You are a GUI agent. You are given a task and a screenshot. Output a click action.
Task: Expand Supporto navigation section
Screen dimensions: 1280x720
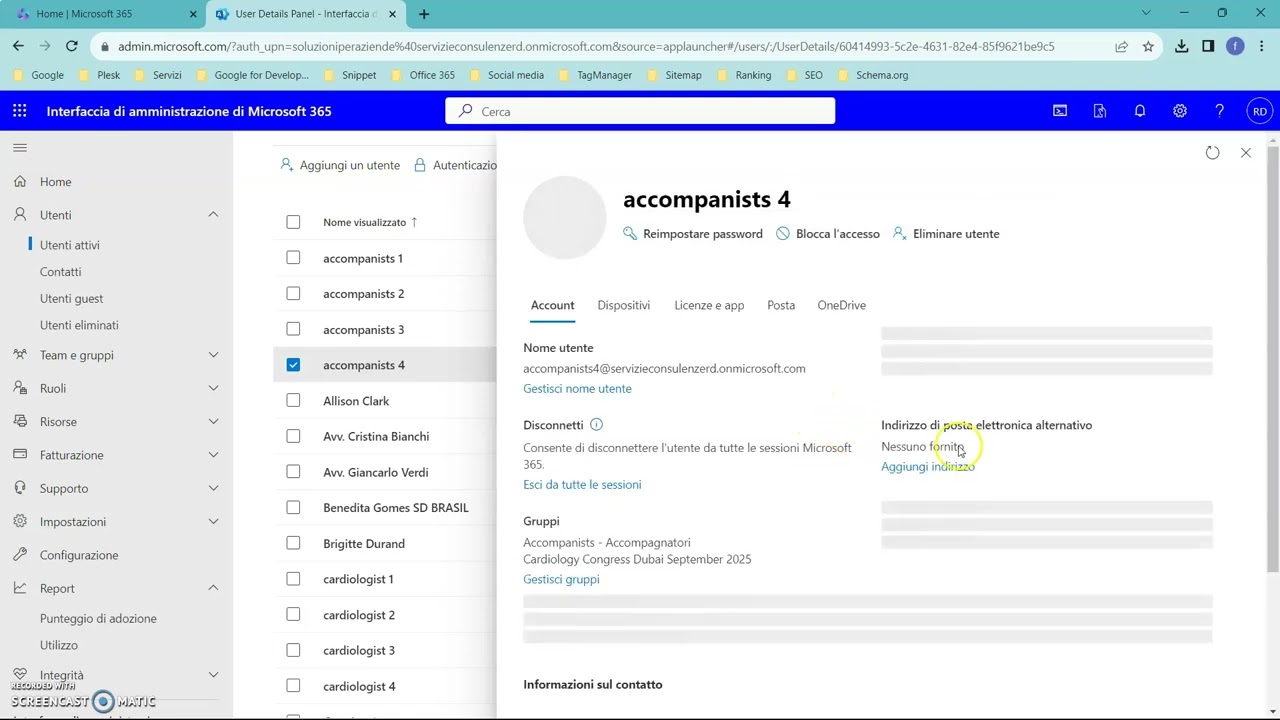click(213, 488)
